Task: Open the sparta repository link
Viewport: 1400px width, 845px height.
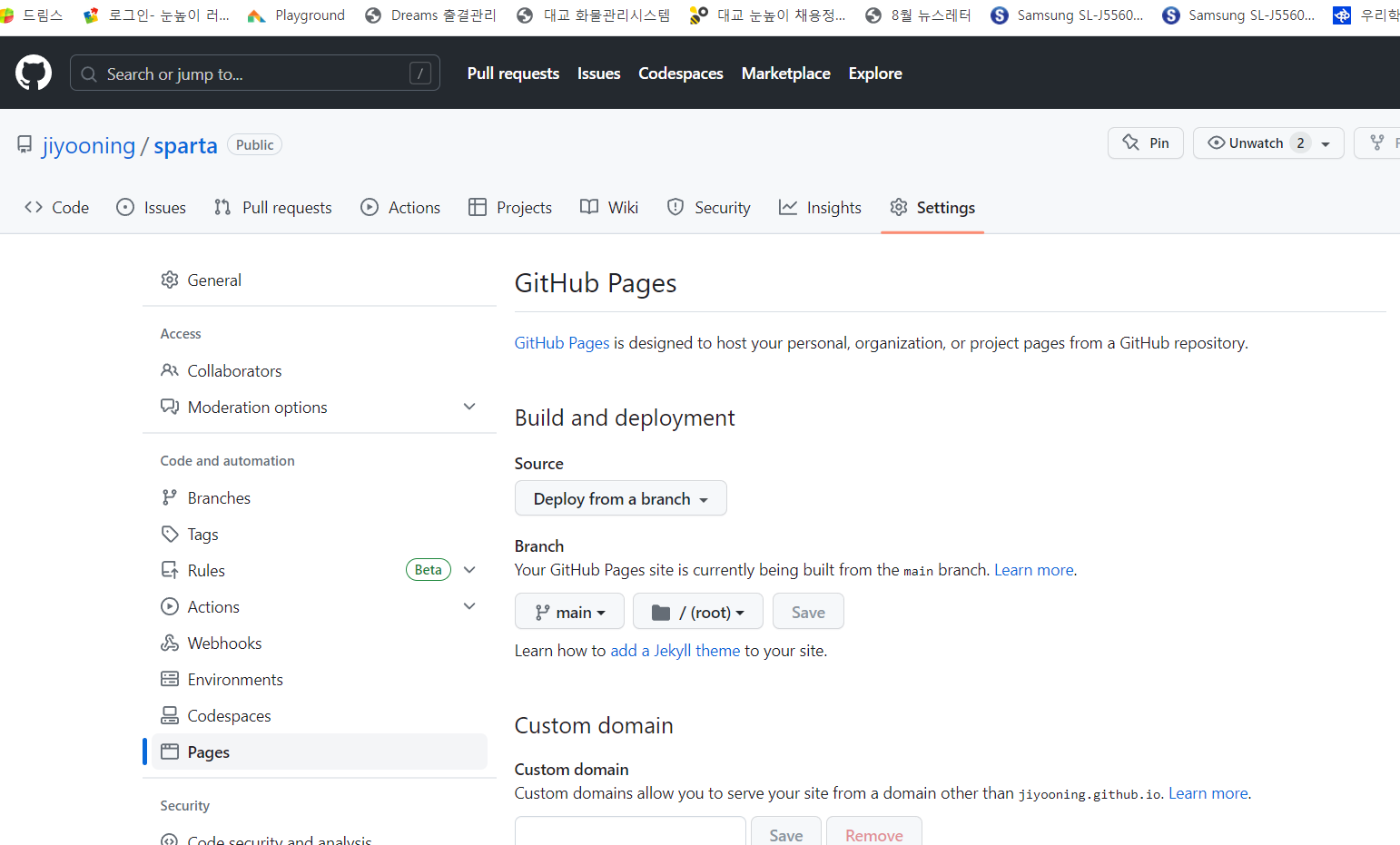Action: click(185, 146)
